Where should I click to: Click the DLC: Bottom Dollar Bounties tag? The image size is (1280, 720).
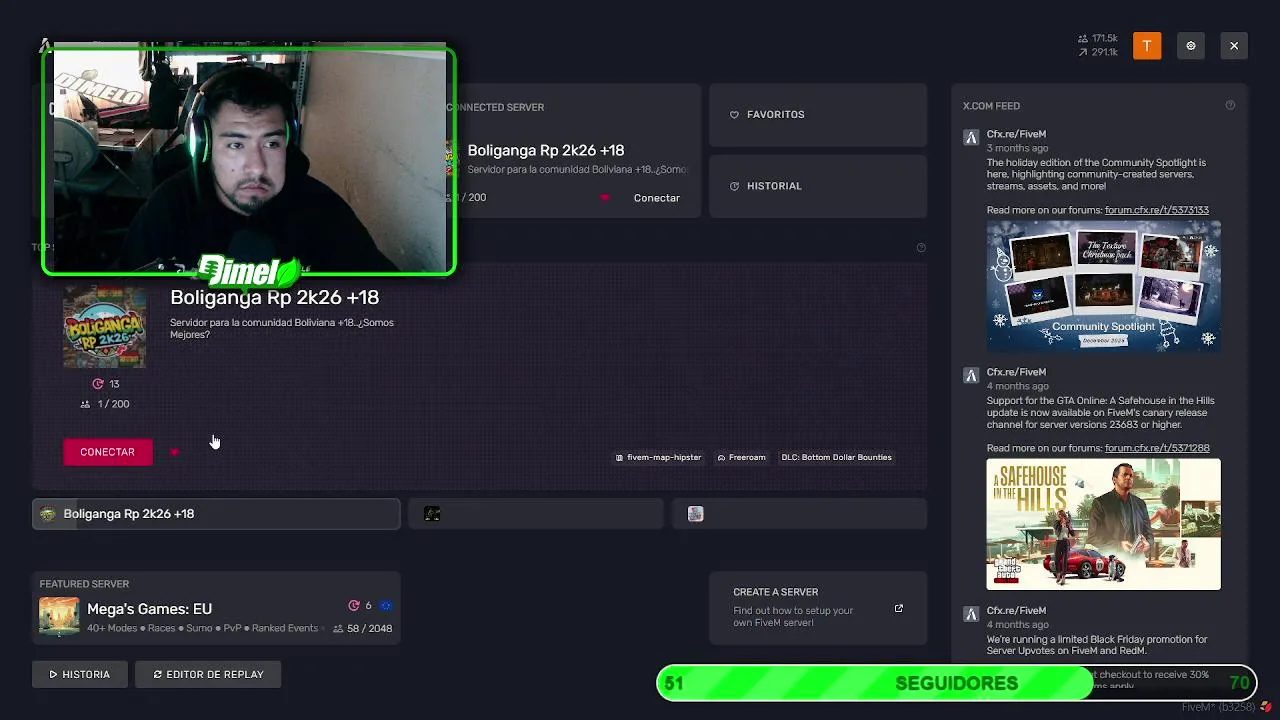pyautogui.click(x=836, y=457)
